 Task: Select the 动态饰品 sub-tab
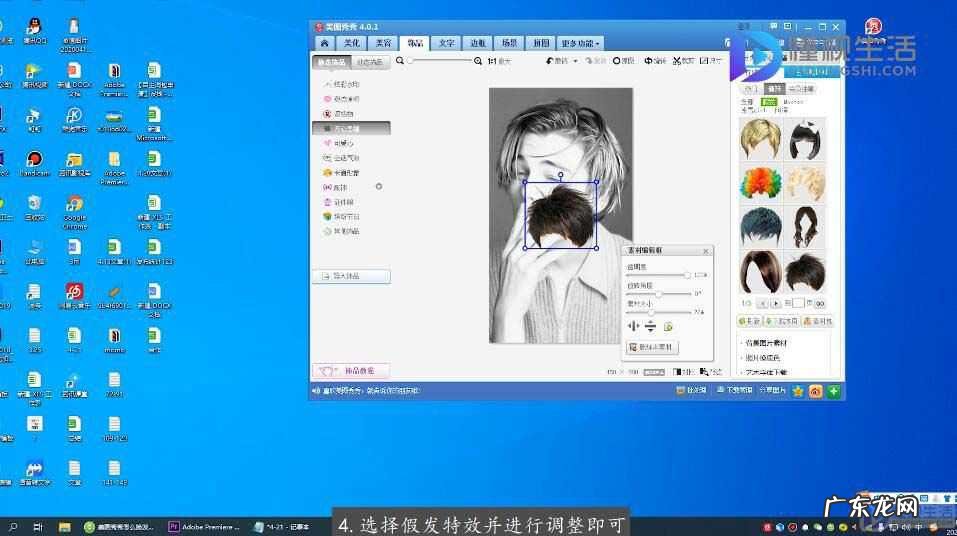(370, 62)
